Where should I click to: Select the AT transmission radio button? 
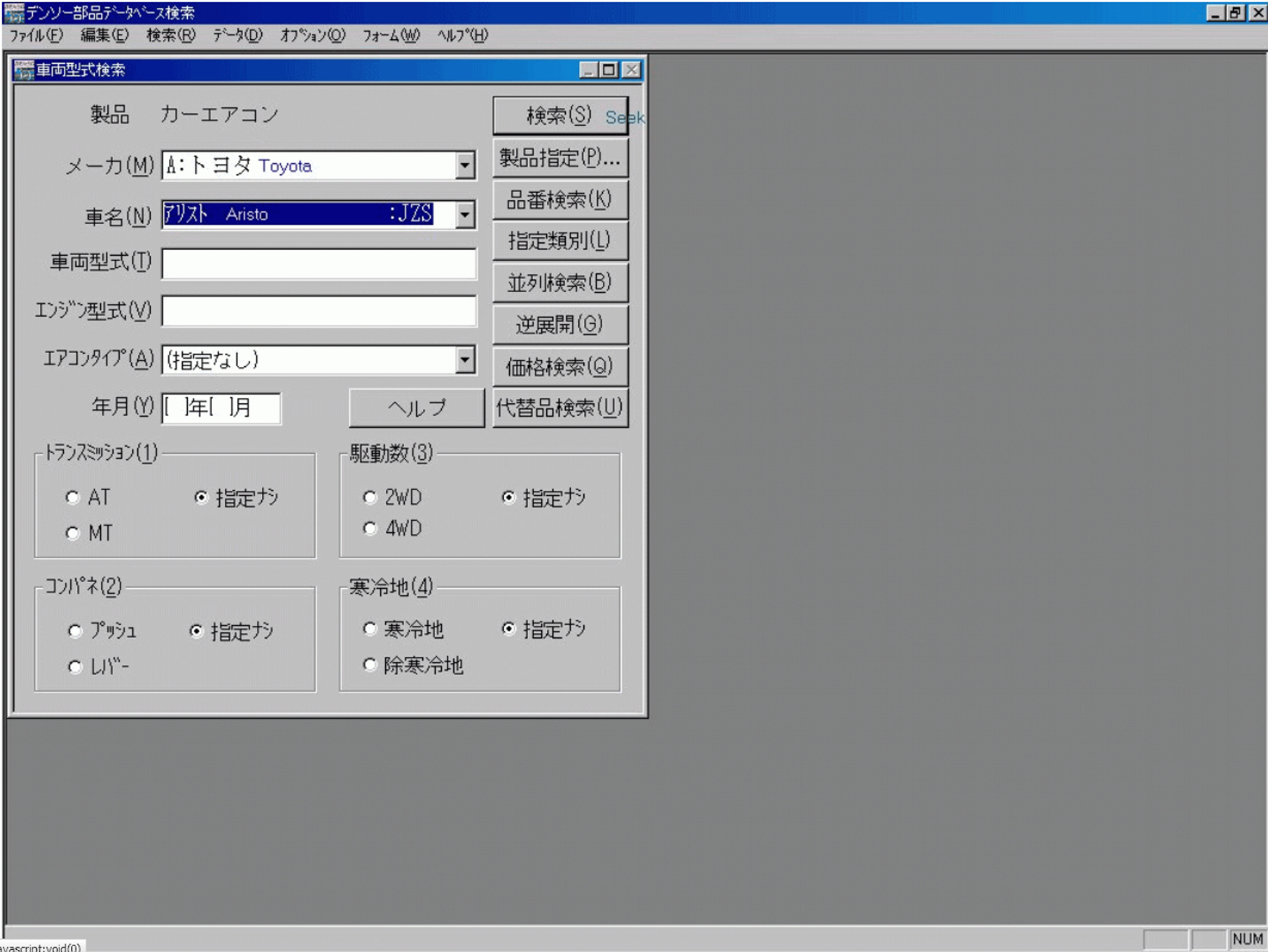[x=73, y=497]
